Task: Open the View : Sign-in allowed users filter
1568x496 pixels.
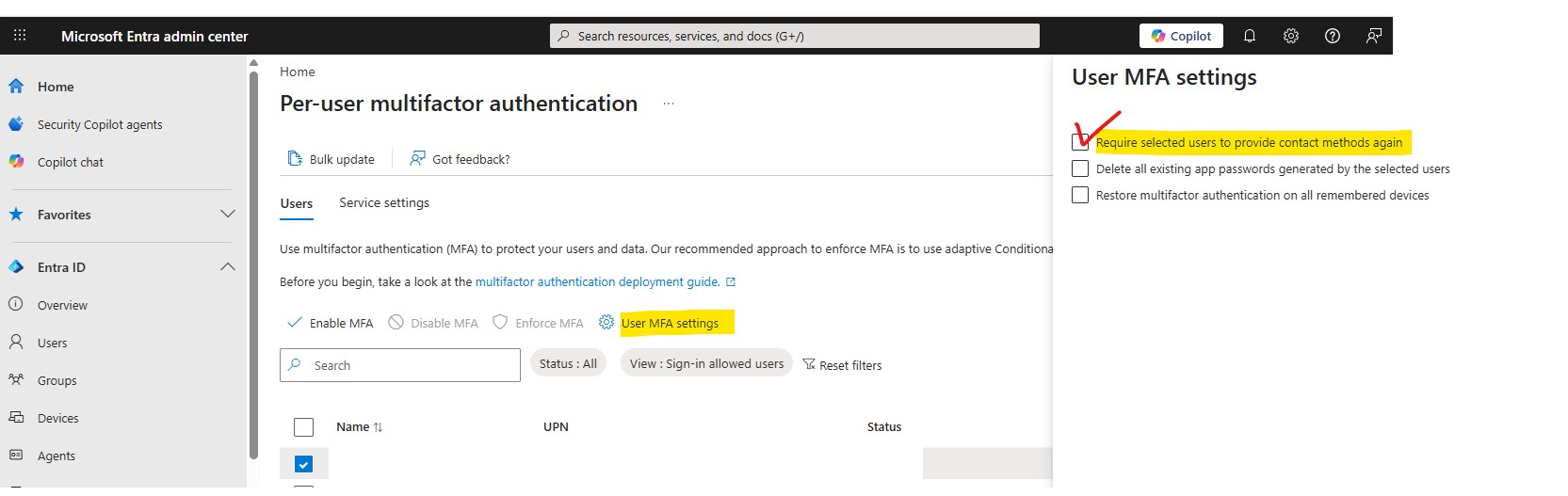Action: point(706,363)
